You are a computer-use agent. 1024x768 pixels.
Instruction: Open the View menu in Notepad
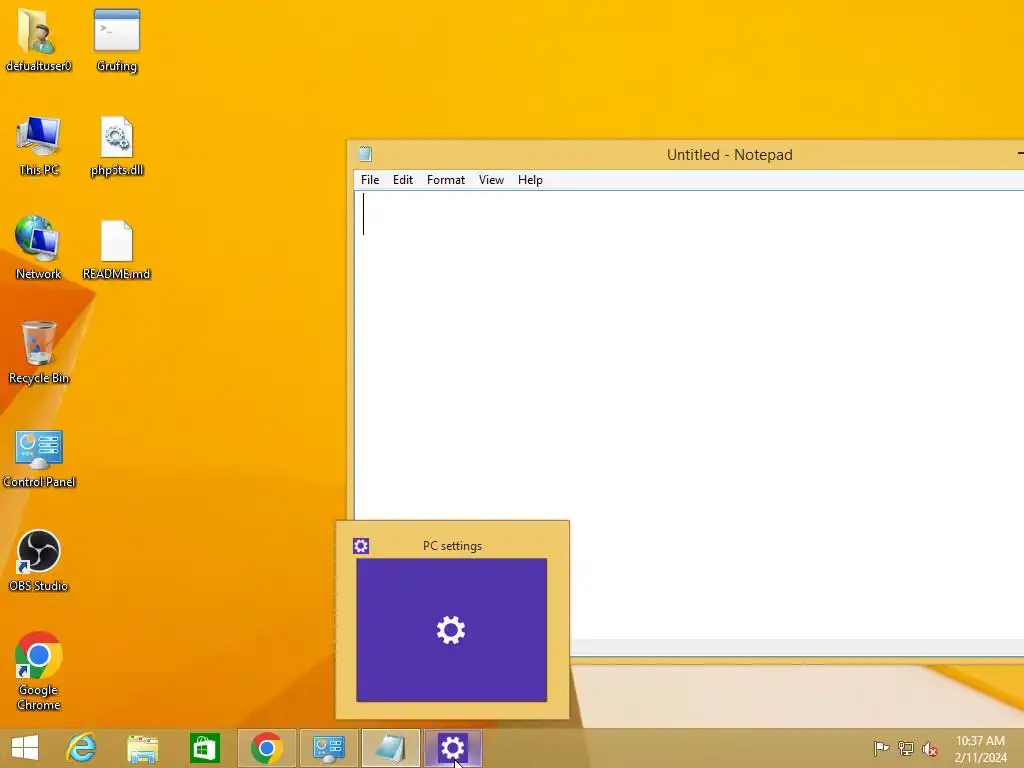click(491, 180)
